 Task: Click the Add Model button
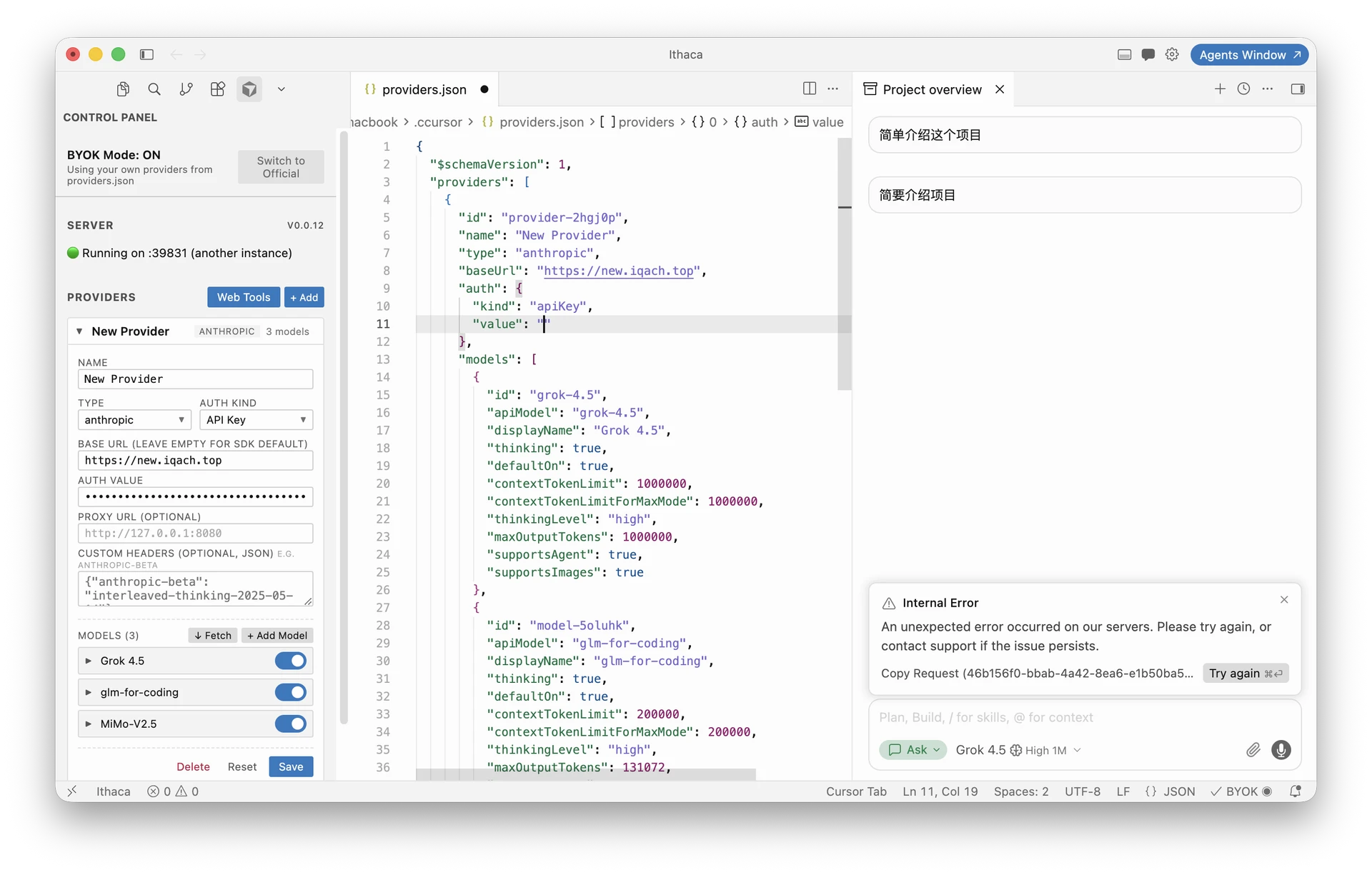(x=277, y=635)
